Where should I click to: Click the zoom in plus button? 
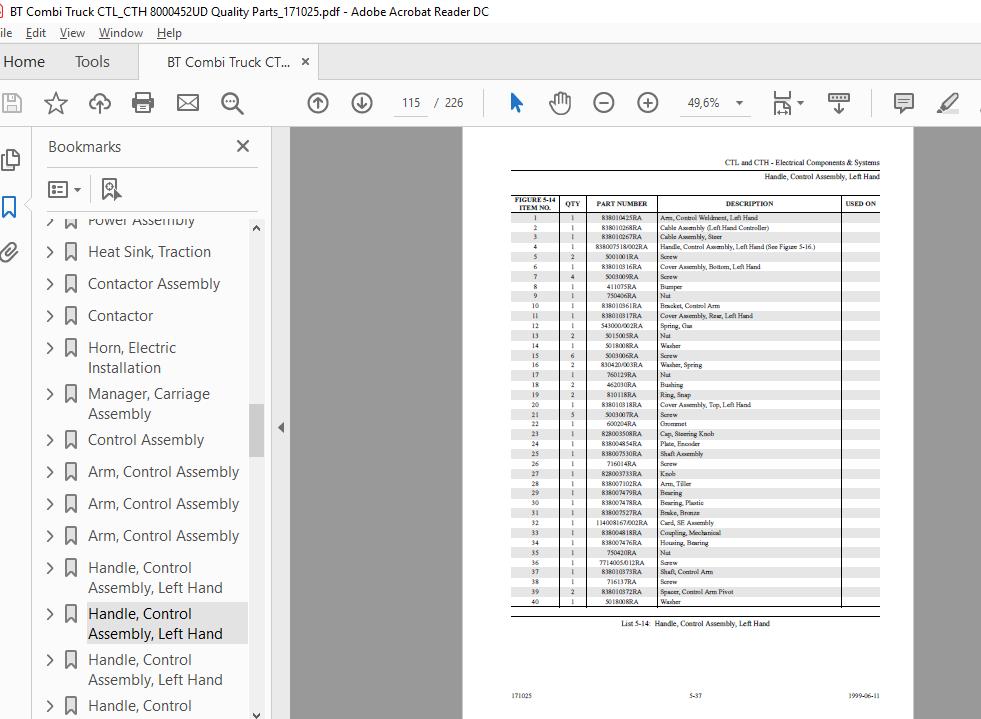648,103
